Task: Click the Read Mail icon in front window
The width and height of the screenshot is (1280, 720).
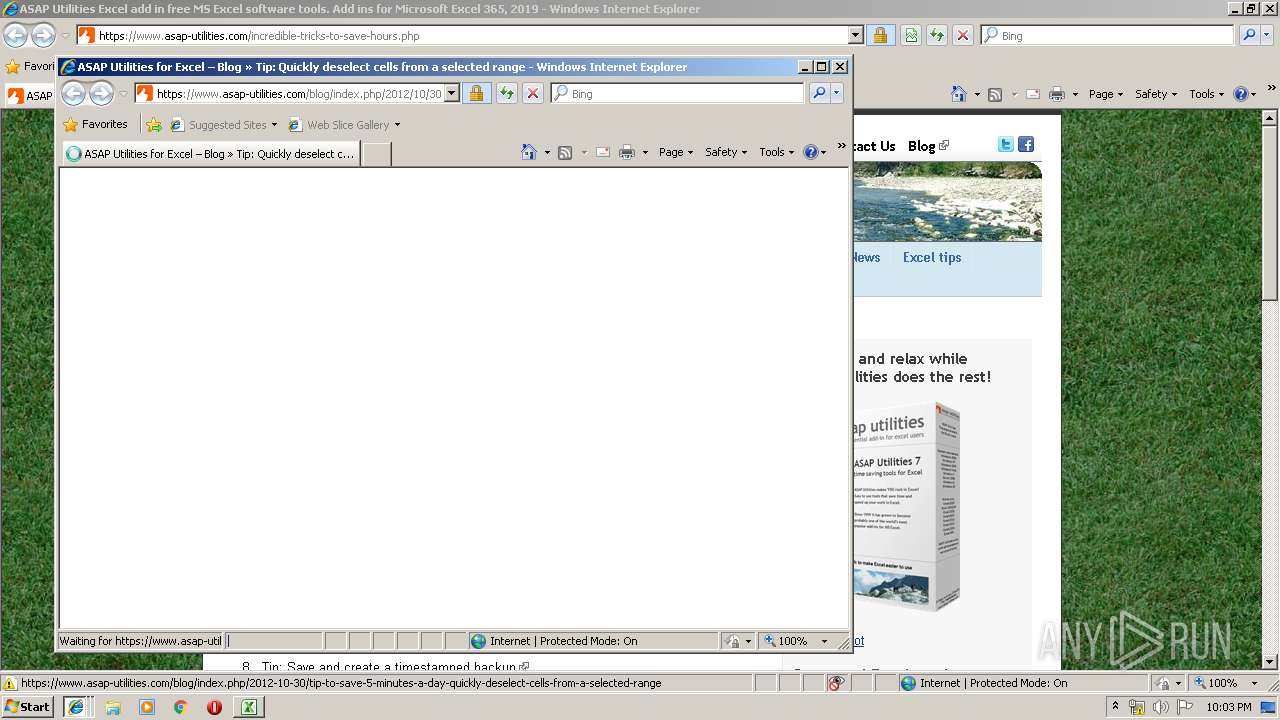Action: pyautogui.click(x=603, y=152)
